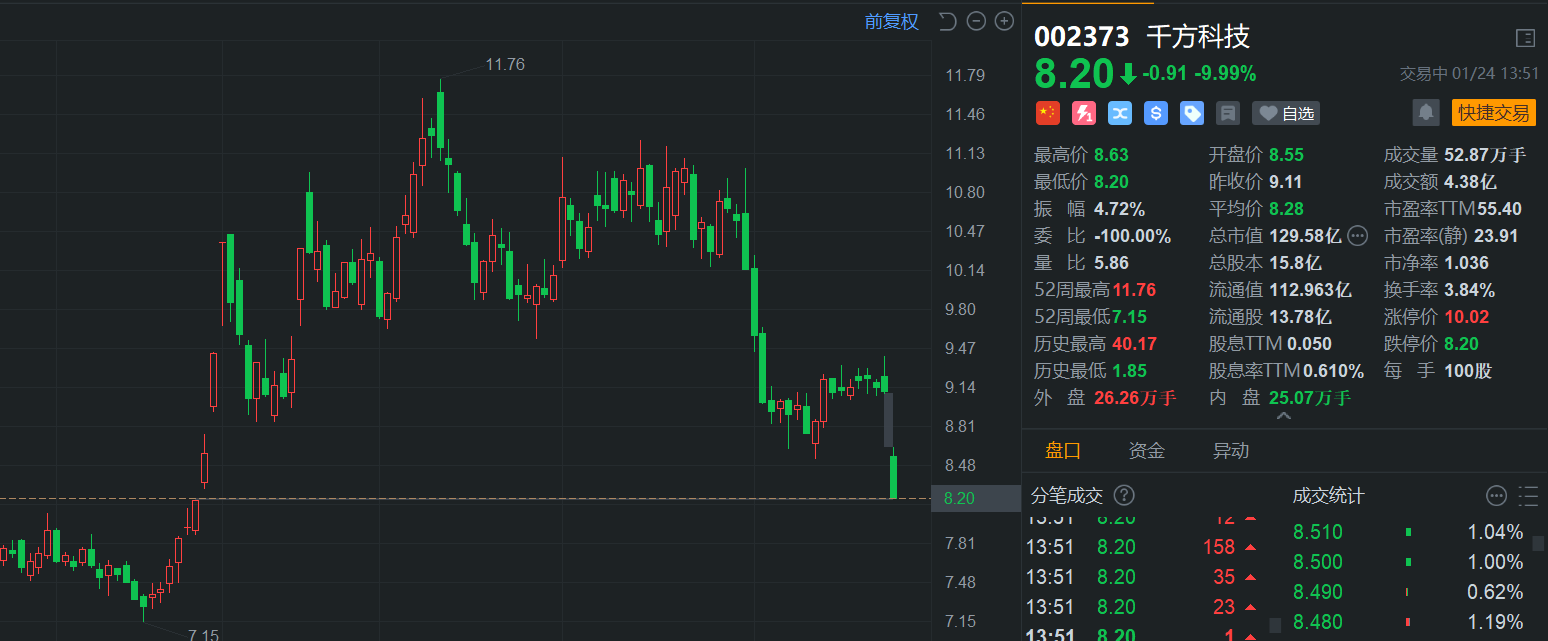
Task: Click the tick row with volume 158
Action: click(x=1143, y=547)
